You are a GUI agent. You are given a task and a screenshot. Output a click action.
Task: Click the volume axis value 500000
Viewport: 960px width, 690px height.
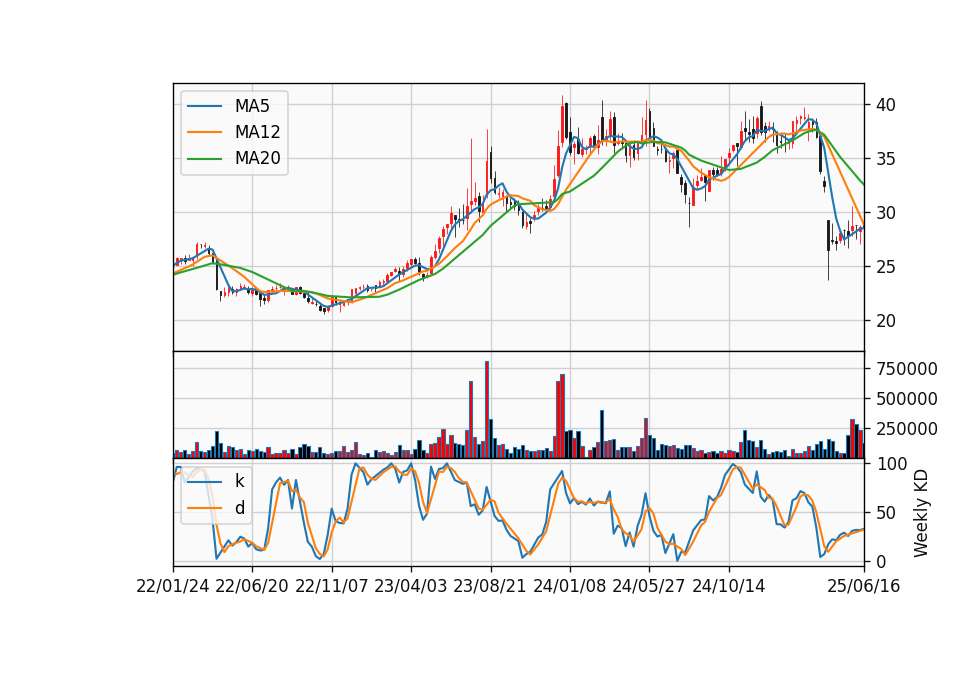click(907, 399)
